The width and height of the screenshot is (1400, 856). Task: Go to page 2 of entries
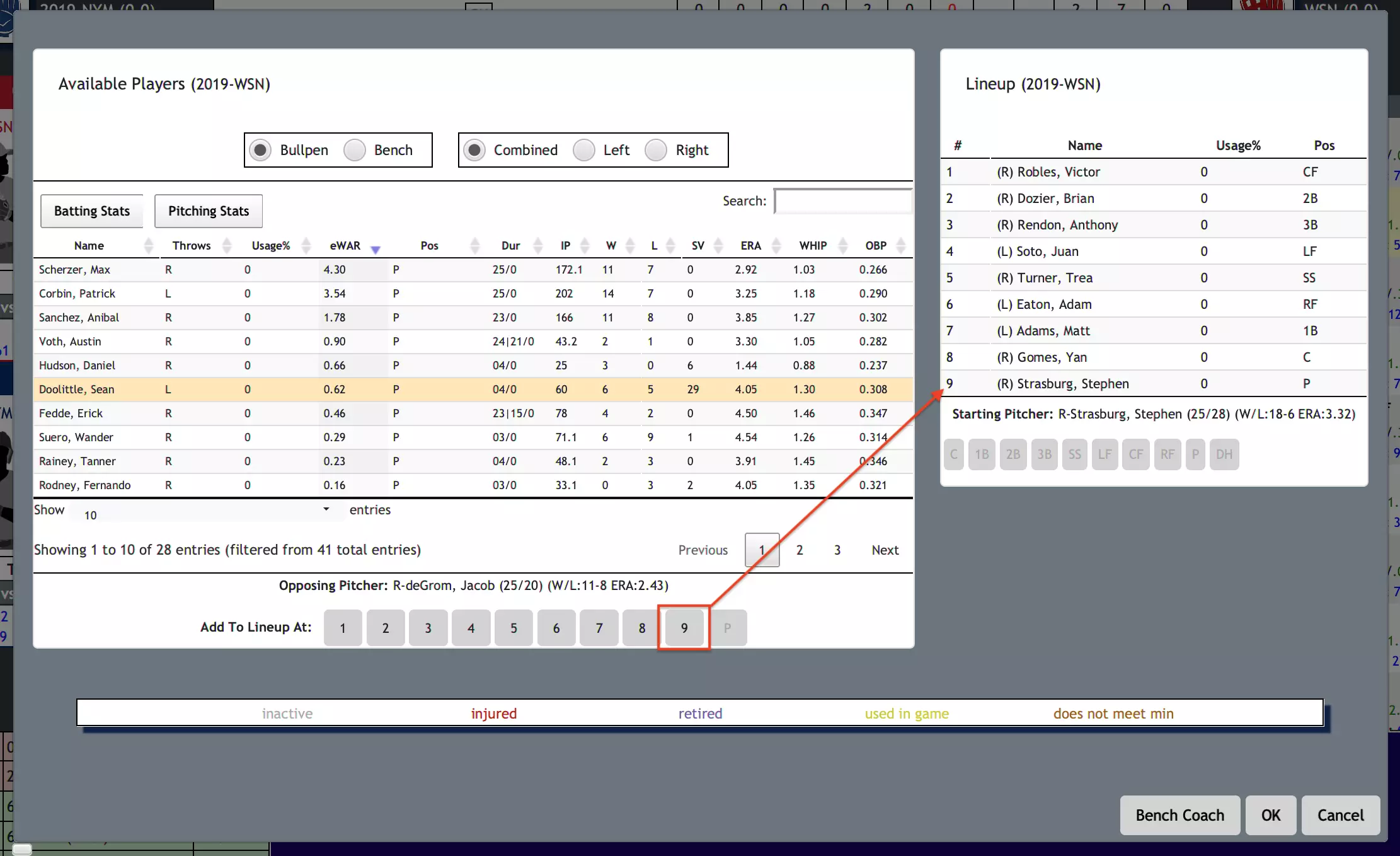pyautogui.click(x=800, y=550)
